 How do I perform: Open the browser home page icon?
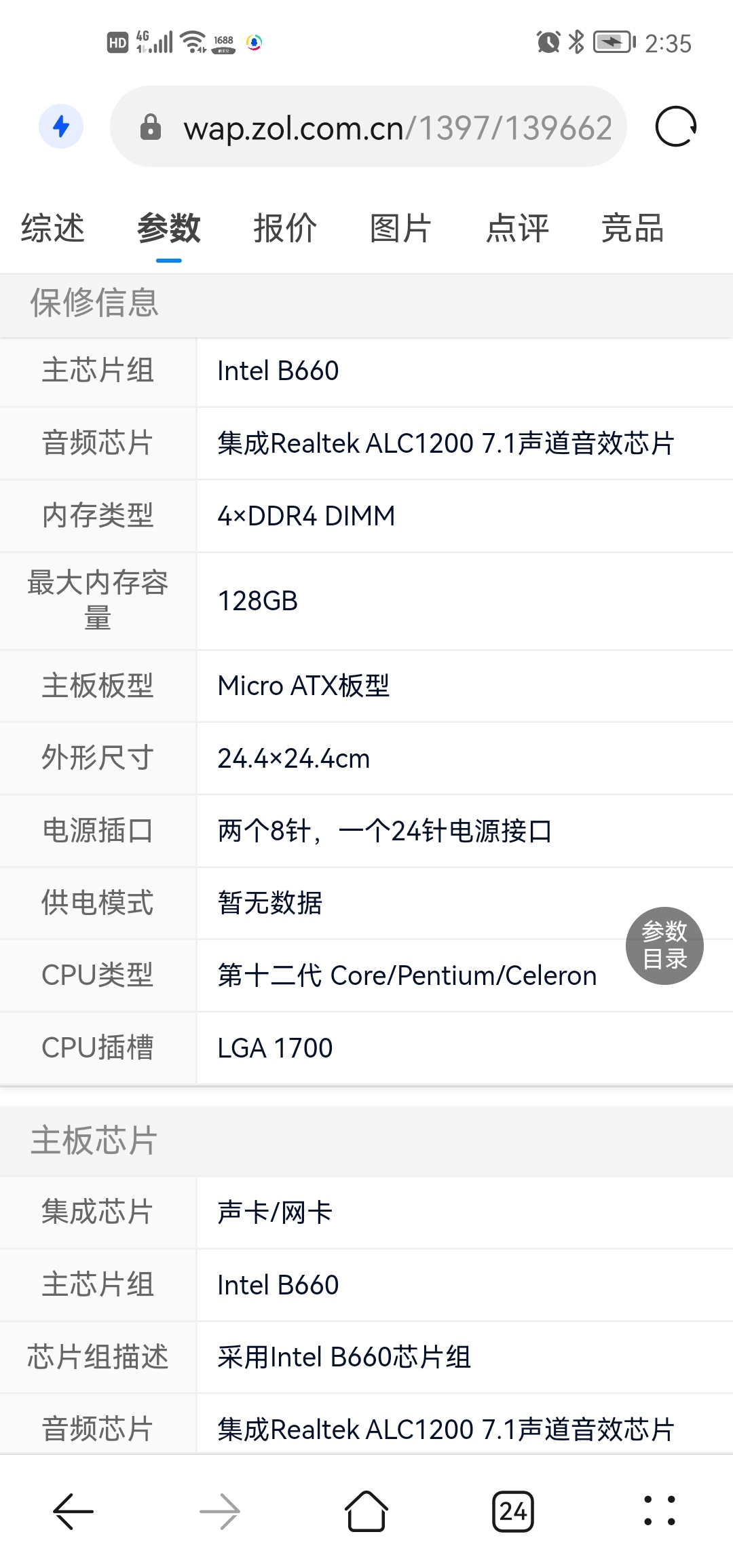click(x=366, y=1512)
